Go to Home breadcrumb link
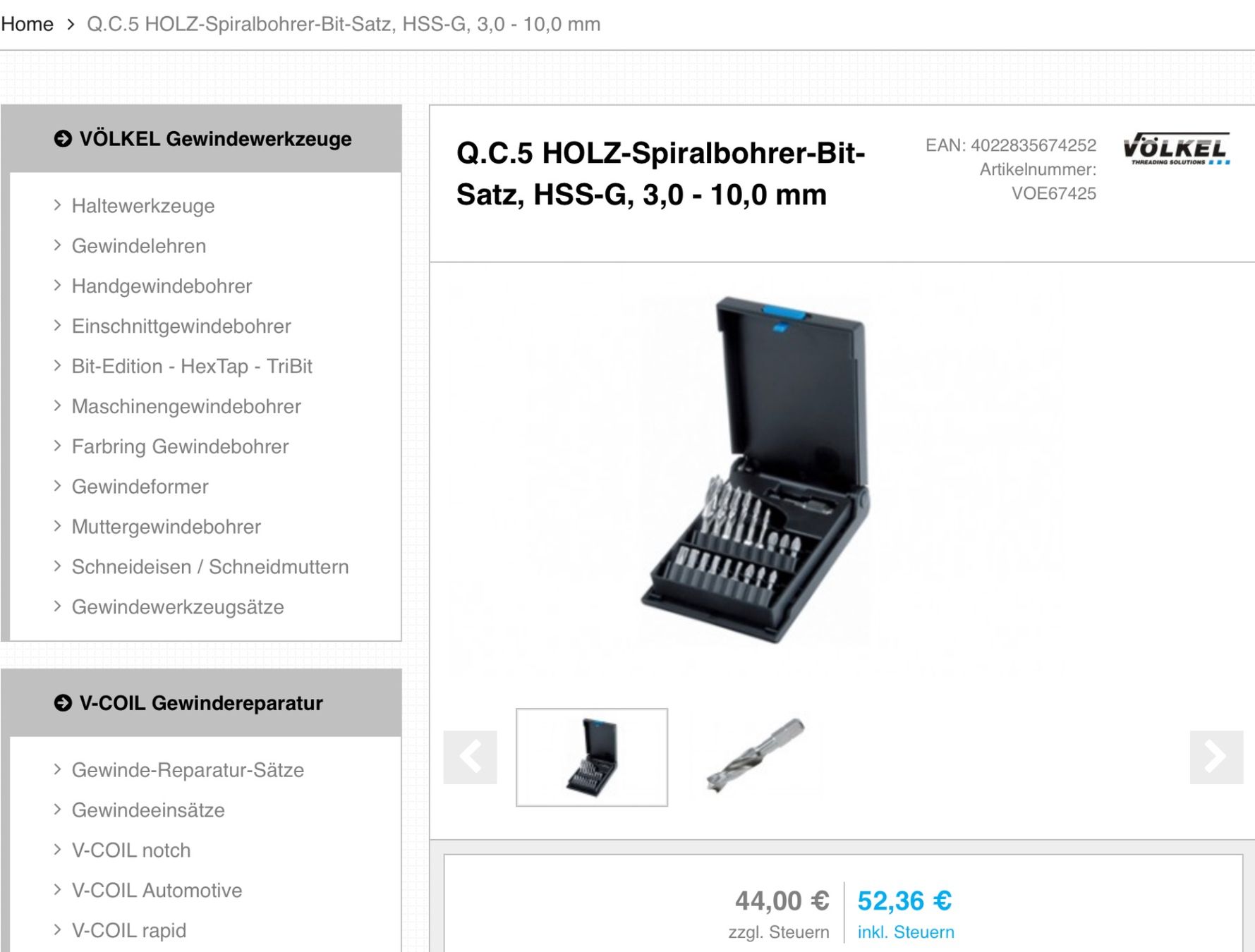The width and height of the screenshot is (1255, 952). pos(27,24)
